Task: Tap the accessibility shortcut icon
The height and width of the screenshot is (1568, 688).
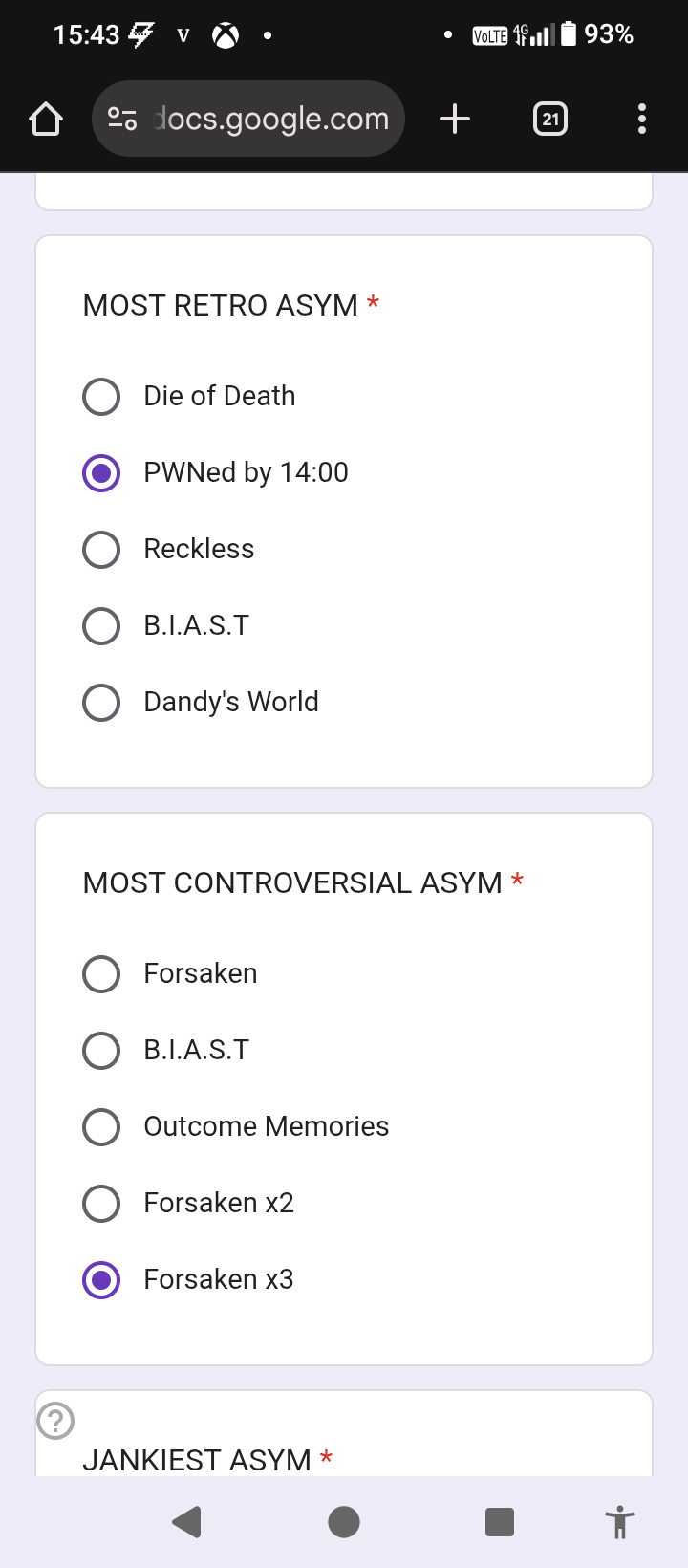Action: pyautogui.click(x=619, y=1521)
